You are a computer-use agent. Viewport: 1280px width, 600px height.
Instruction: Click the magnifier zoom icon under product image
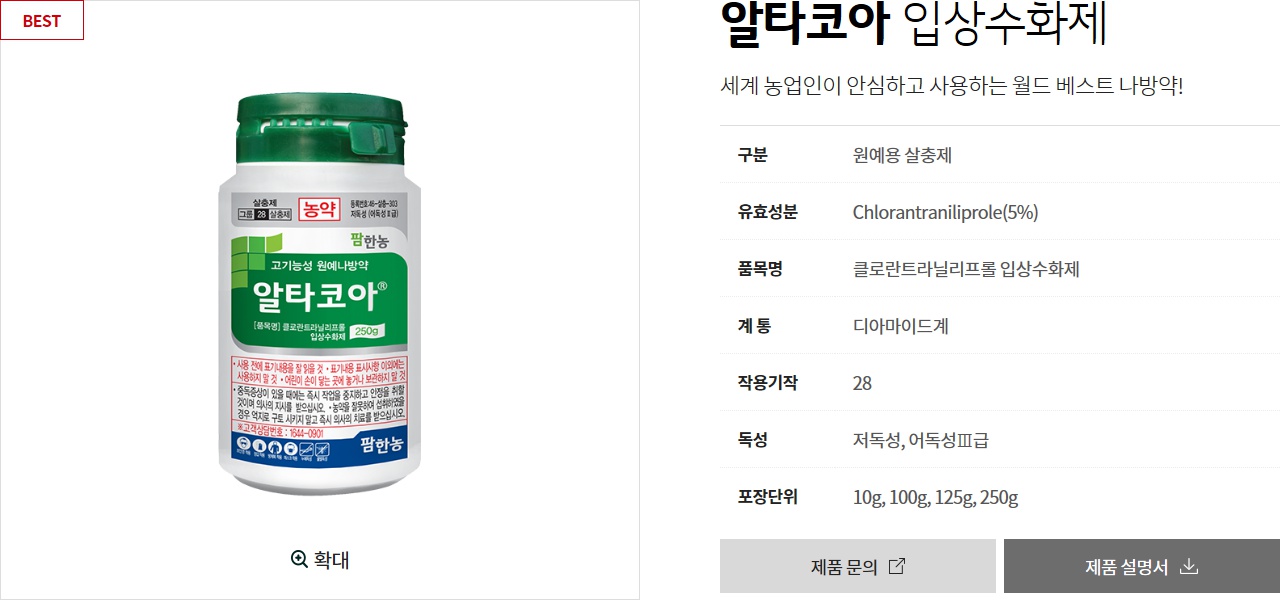299,559
